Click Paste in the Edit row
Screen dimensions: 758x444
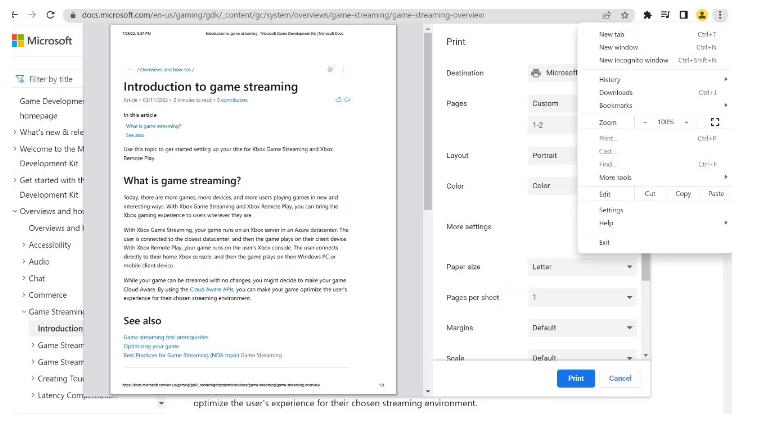point(716,193)
